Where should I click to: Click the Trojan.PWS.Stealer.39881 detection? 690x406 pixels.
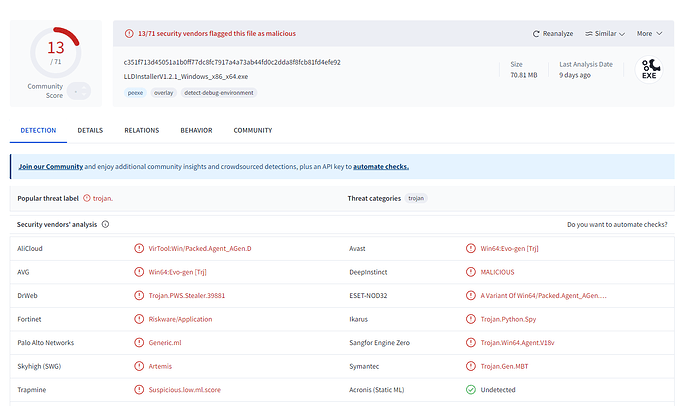pos(187,296)
